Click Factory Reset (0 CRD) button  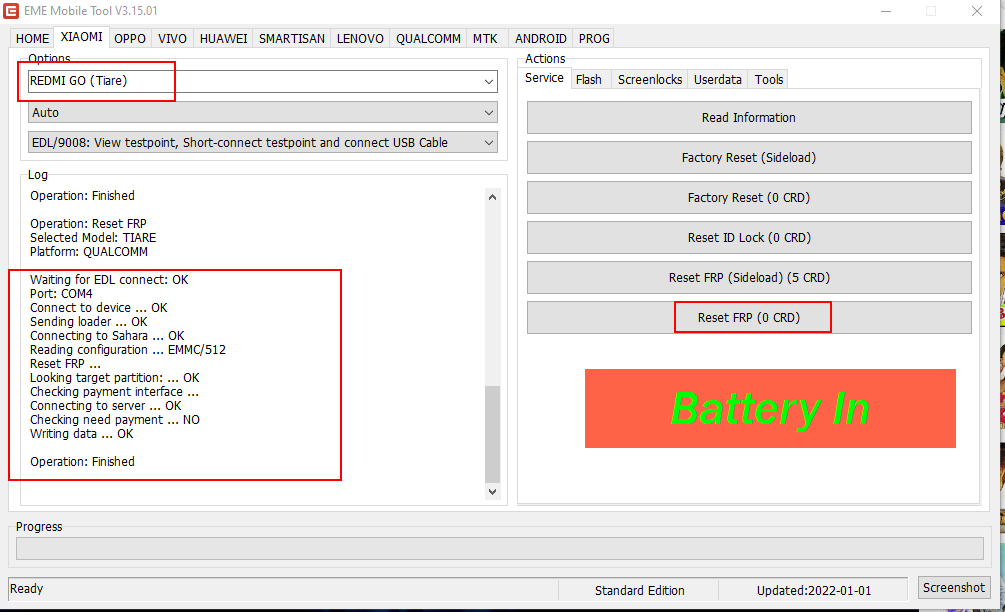[749, 197]
